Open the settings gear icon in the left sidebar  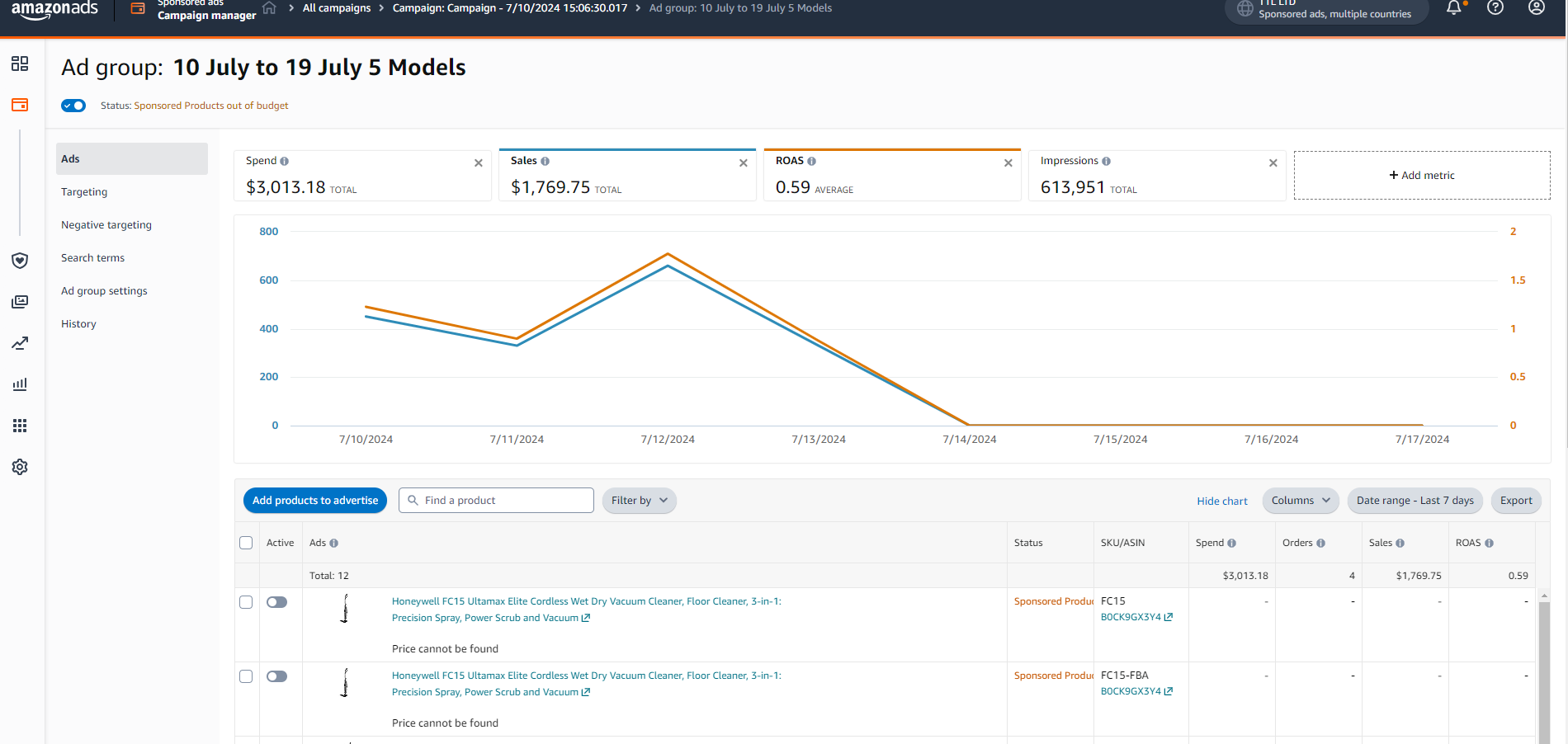click(20, 467)
